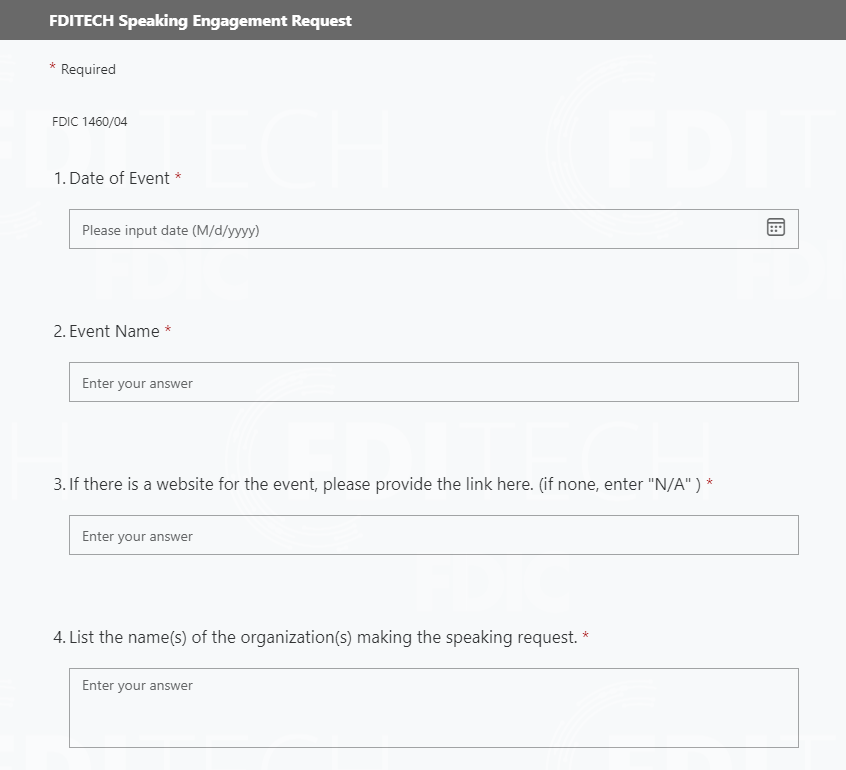The height and width of the screenshot is (770, 846).
Task: Open the calendar date picker icon
Action: point(776,228)
